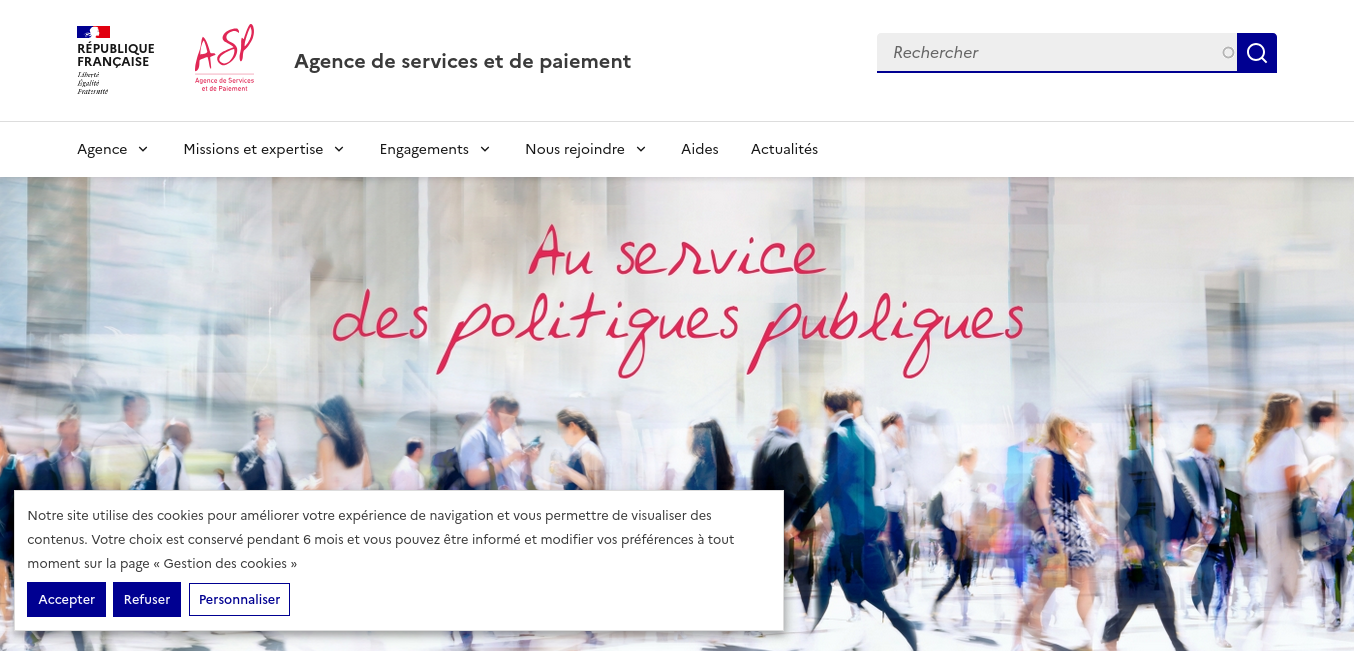The image size is (1366, 651).
Task: Click the Agence de services et de paiement title
Action: click(462, 61)
